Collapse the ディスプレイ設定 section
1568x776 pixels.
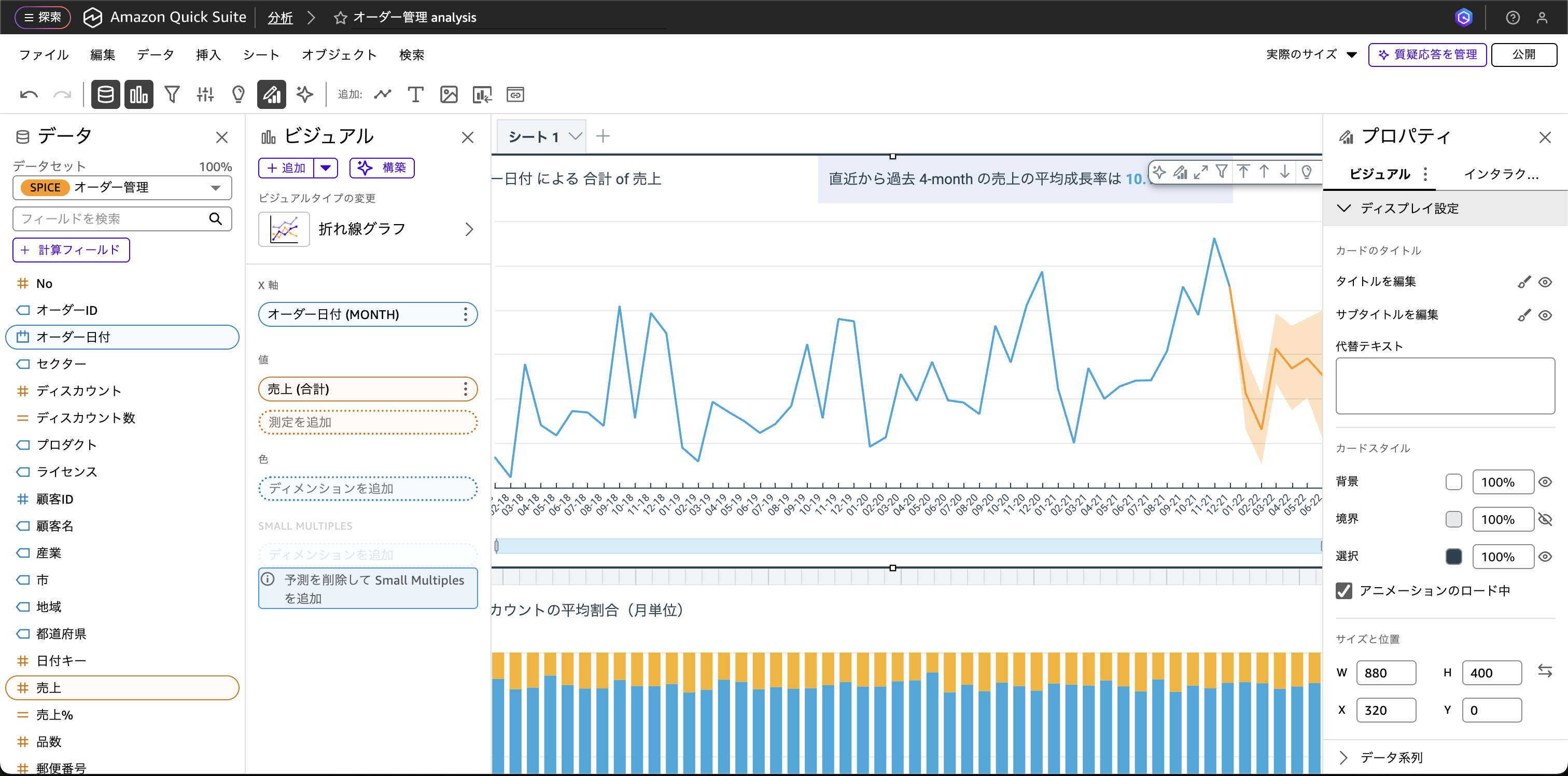pos(1344,207)
